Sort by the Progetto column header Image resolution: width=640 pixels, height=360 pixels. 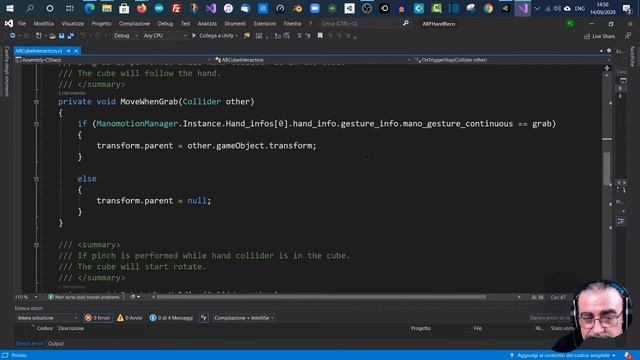point(421,328)
